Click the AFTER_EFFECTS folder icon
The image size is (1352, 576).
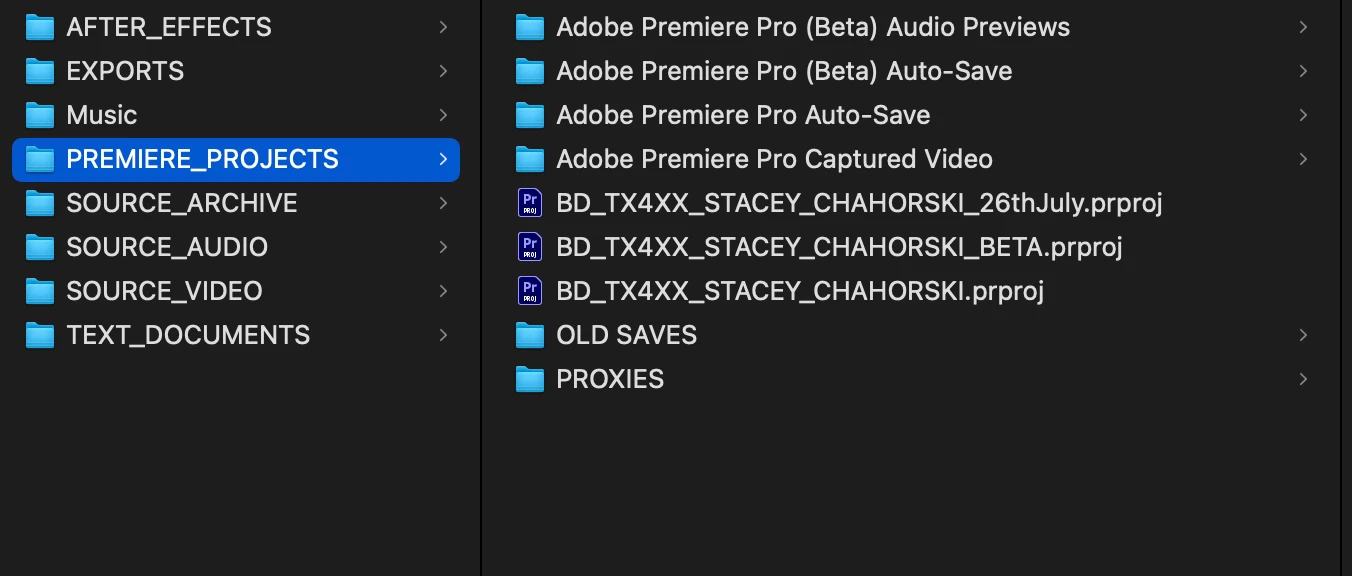point(40,27)
